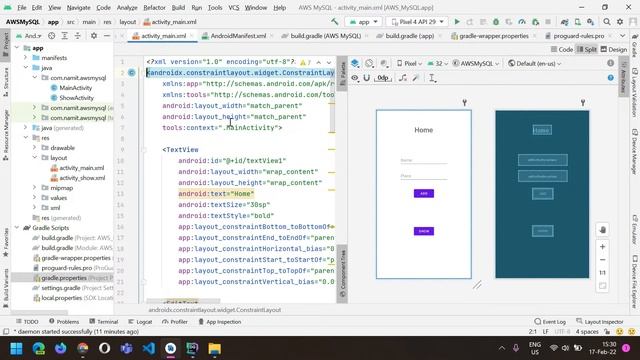Screen dimensions: 640x360
Task: Open the Android project view dropdown
Action: 29,36
